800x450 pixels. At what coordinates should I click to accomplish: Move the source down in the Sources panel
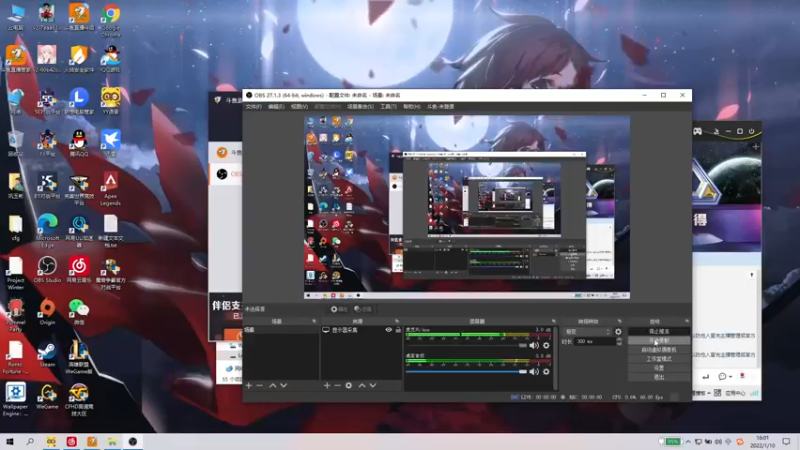point(373,386)
